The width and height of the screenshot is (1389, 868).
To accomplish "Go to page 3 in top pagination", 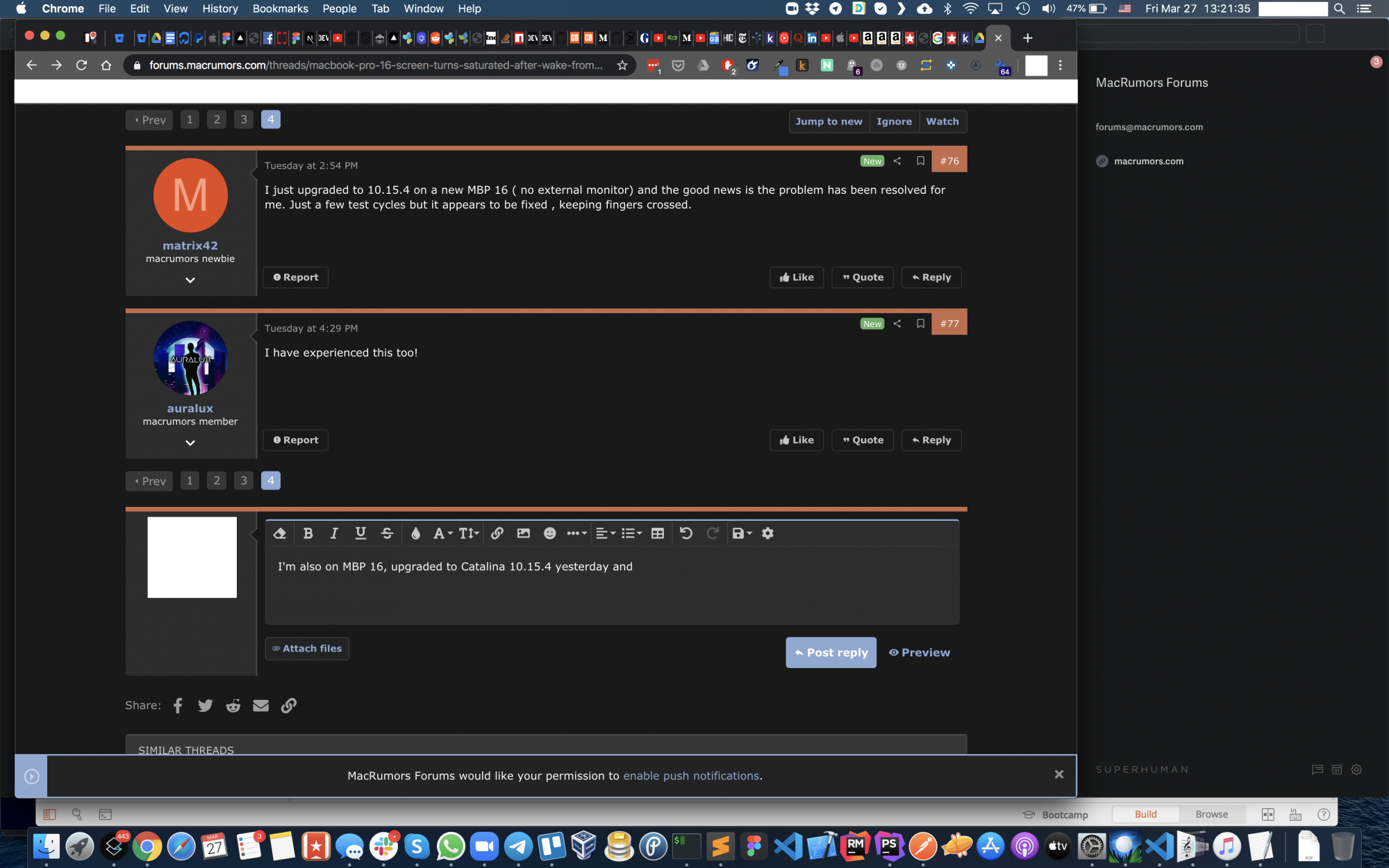I will click(x=244, y=119).
